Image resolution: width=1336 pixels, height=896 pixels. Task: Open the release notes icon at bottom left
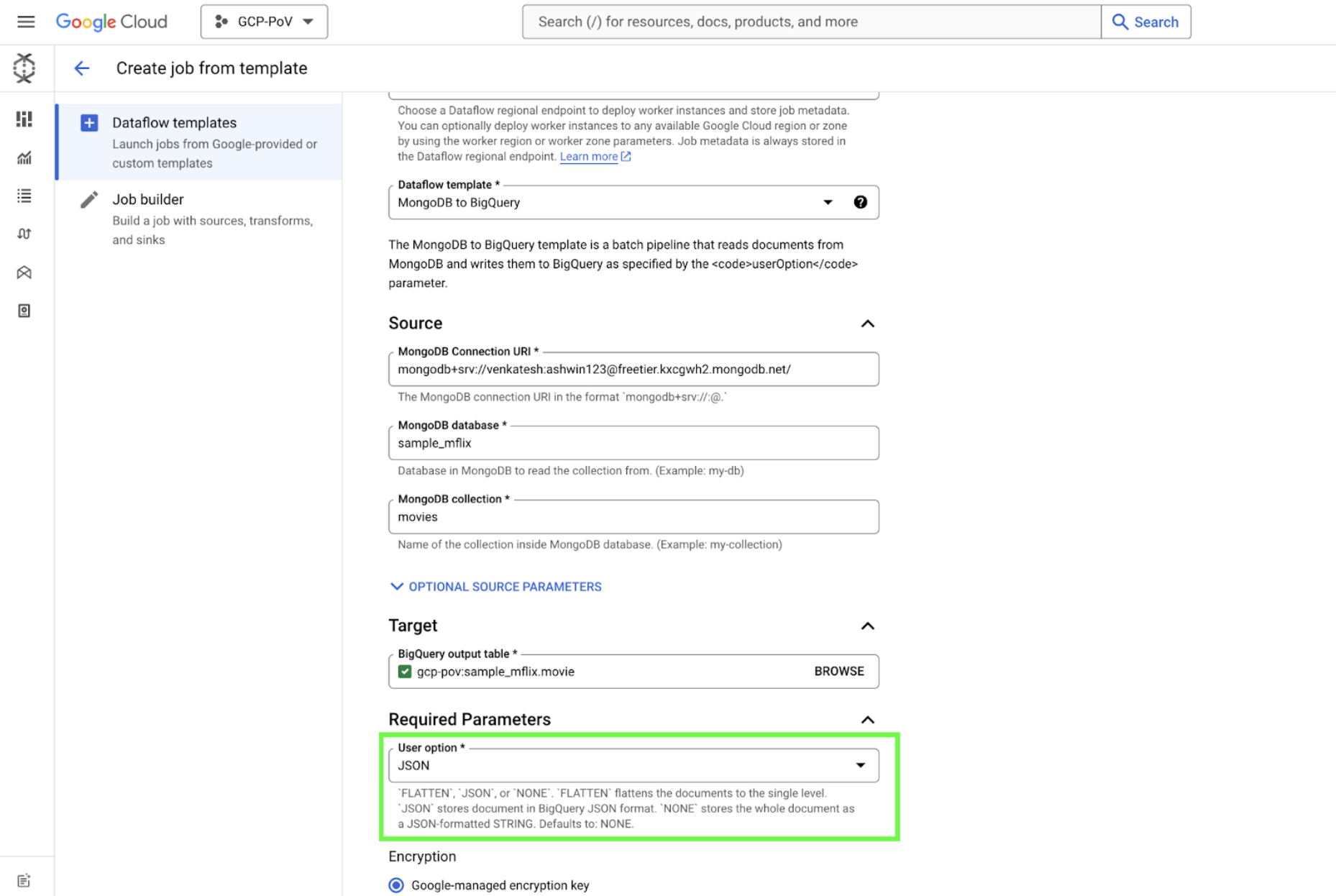point(24,879)
